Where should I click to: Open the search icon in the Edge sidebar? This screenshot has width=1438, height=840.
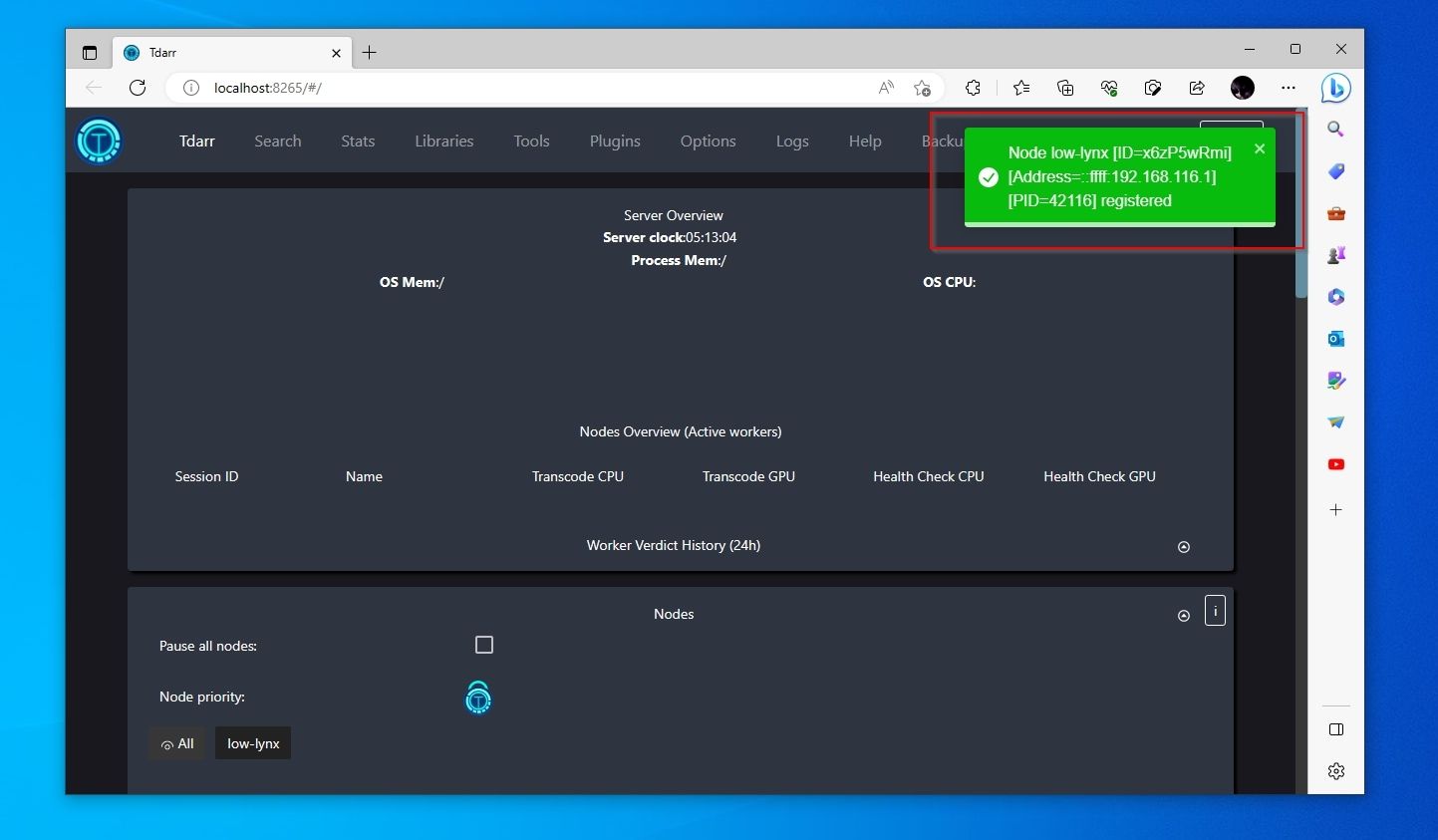(x=1335, y=129)
